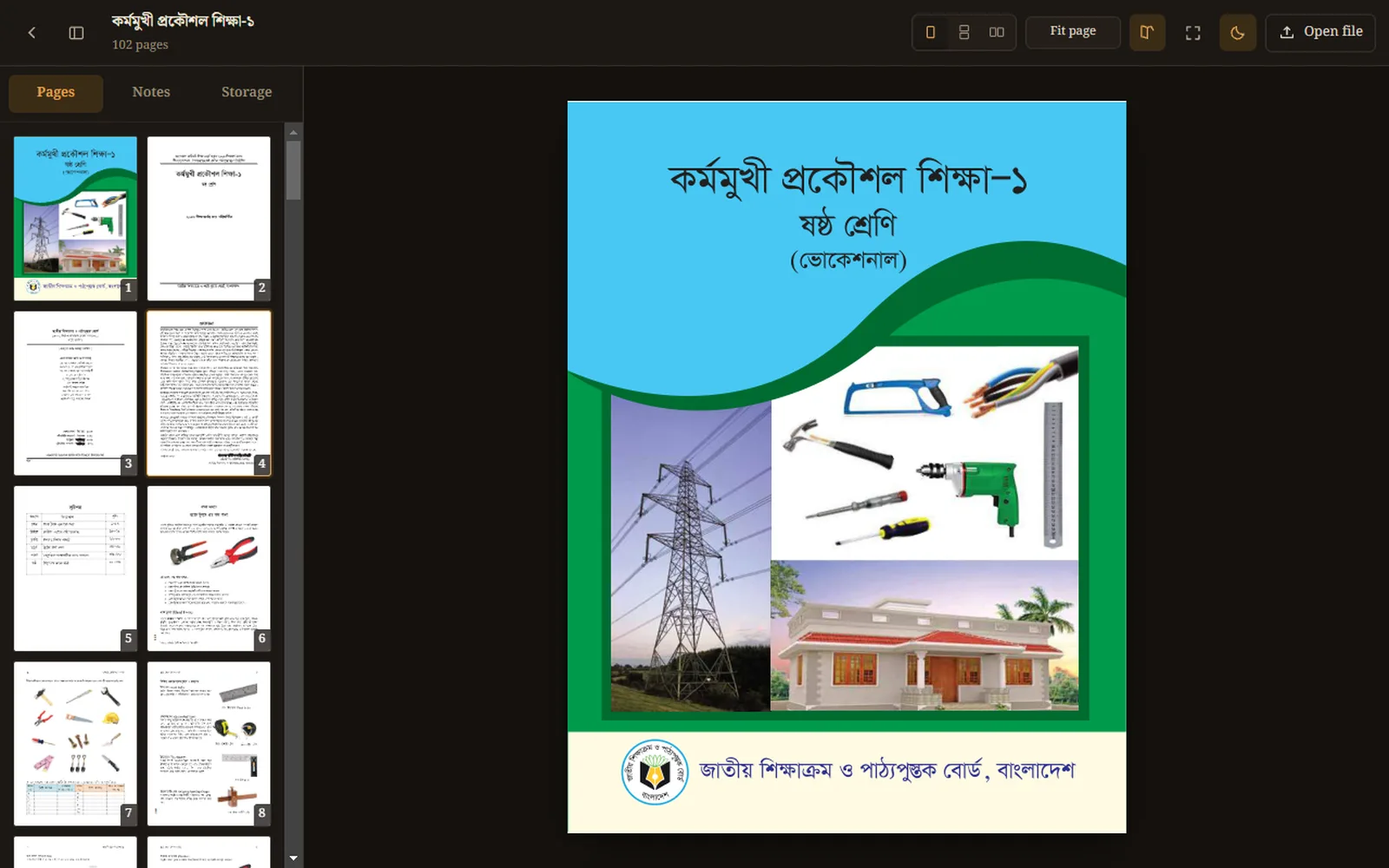The image size is (1389, 868).
Task: Enter fullscreen mode
Action: [1193, 33]
